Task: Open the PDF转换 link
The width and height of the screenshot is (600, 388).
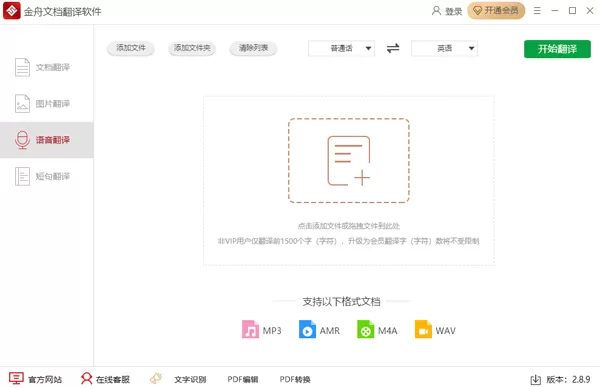Action: point(295,380)
